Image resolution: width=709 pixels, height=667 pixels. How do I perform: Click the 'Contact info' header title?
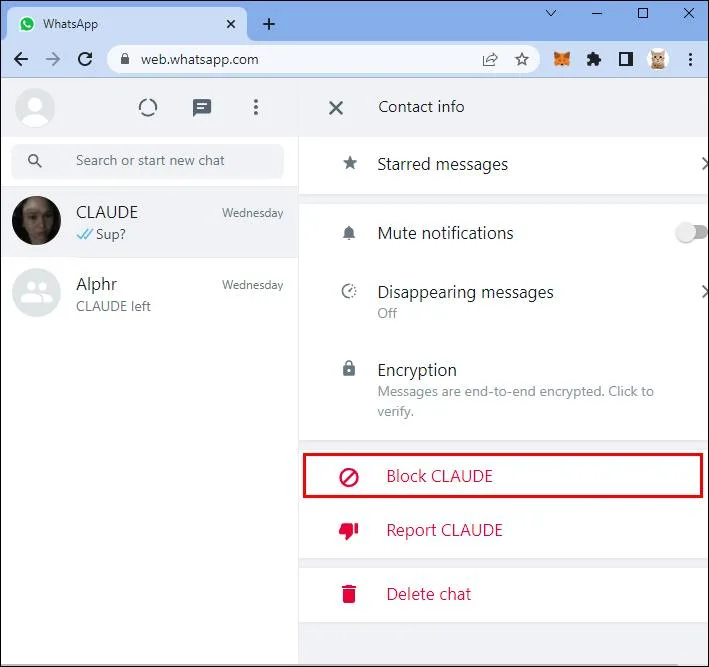click(421, 107)
